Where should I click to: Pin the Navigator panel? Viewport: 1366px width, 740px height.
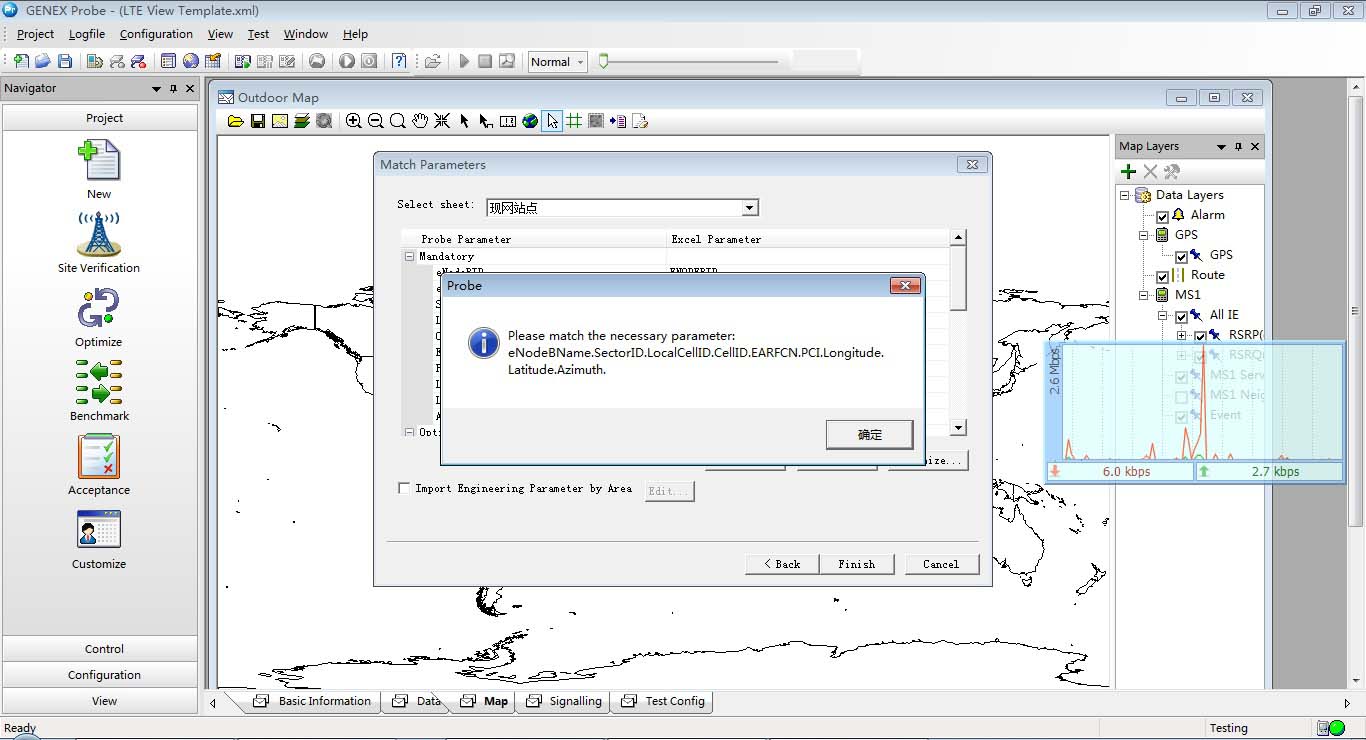coord(173,89)
